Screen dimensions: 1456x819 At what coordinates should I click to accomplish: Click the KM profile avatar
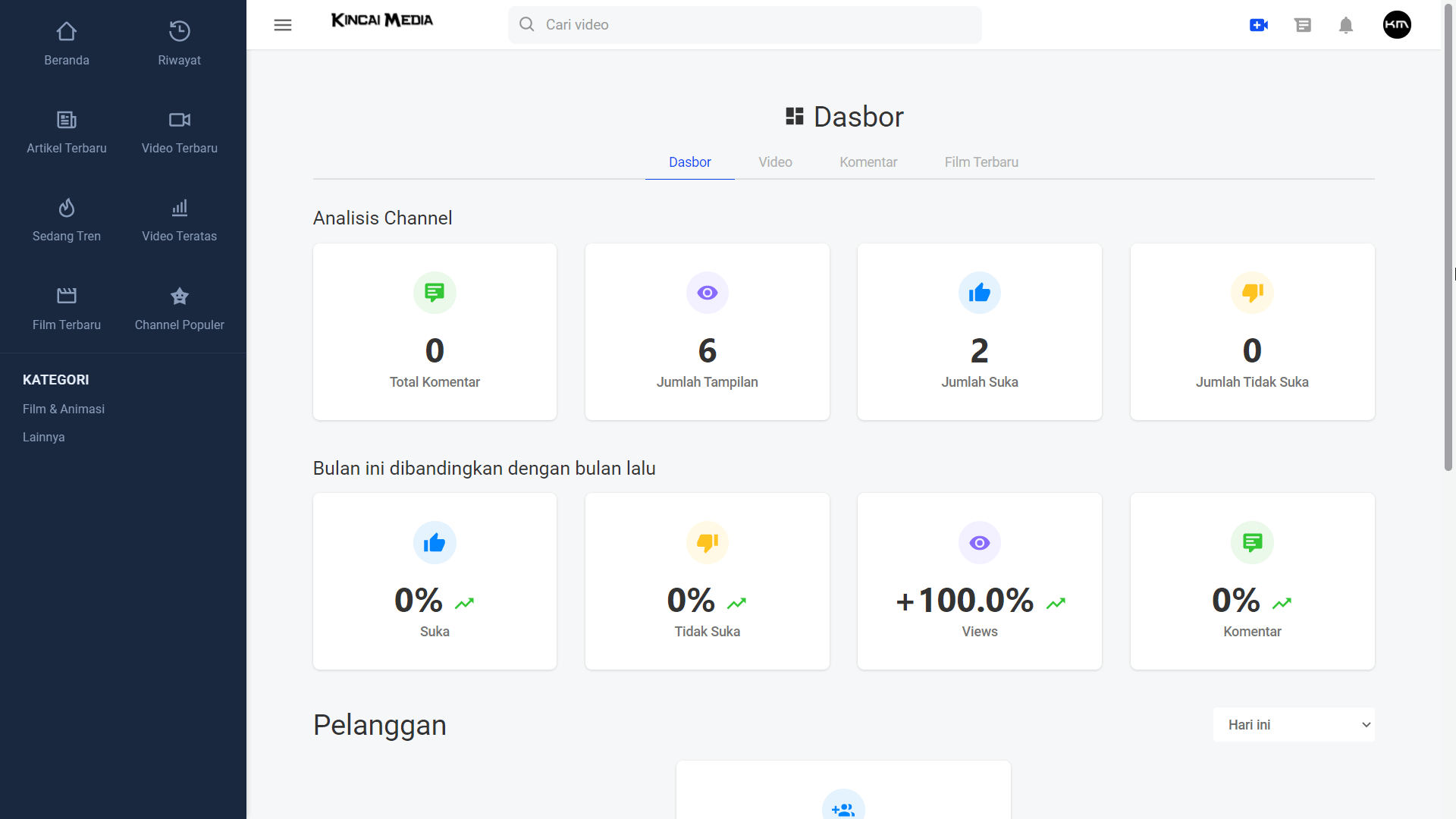tap(1398, 24)
